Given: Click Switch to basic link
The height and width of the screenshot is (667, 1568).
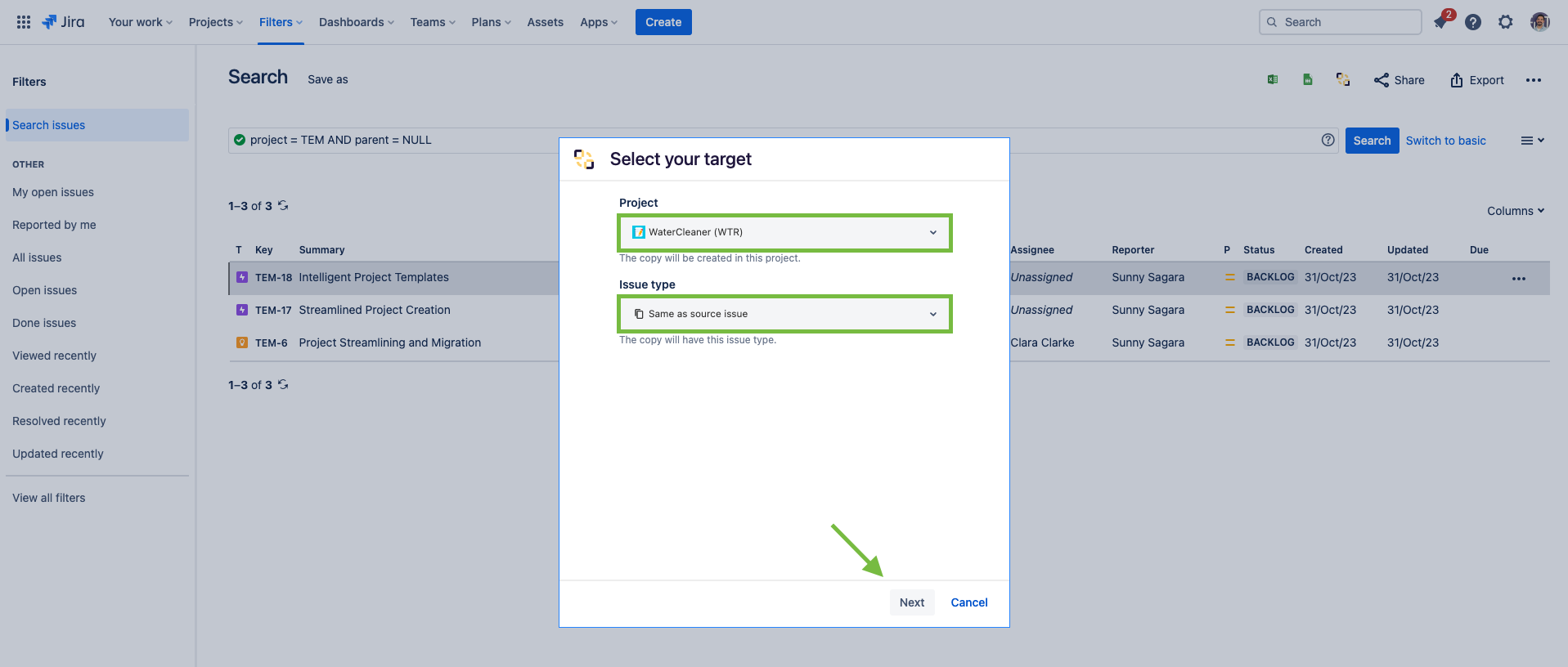Looking at the screenshot, I should pos(1445,141).
